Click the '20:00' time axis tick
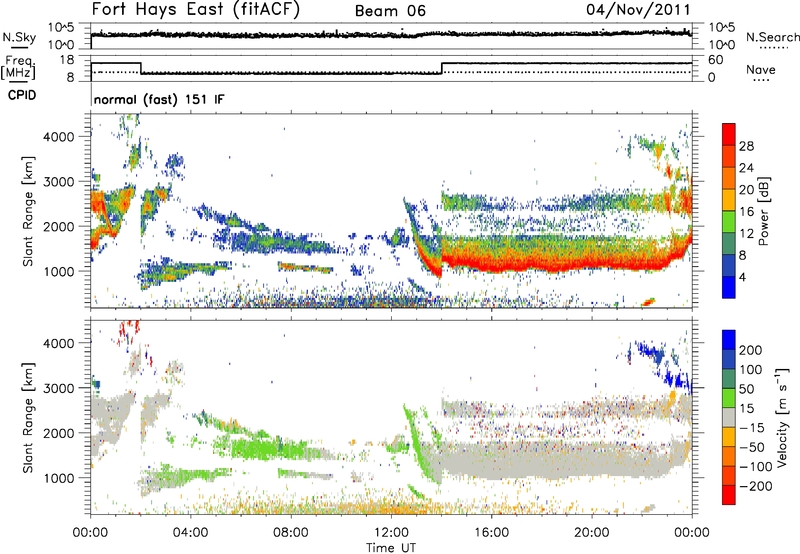The height and width of the screenshot is (554, 800). click(592, 533)
